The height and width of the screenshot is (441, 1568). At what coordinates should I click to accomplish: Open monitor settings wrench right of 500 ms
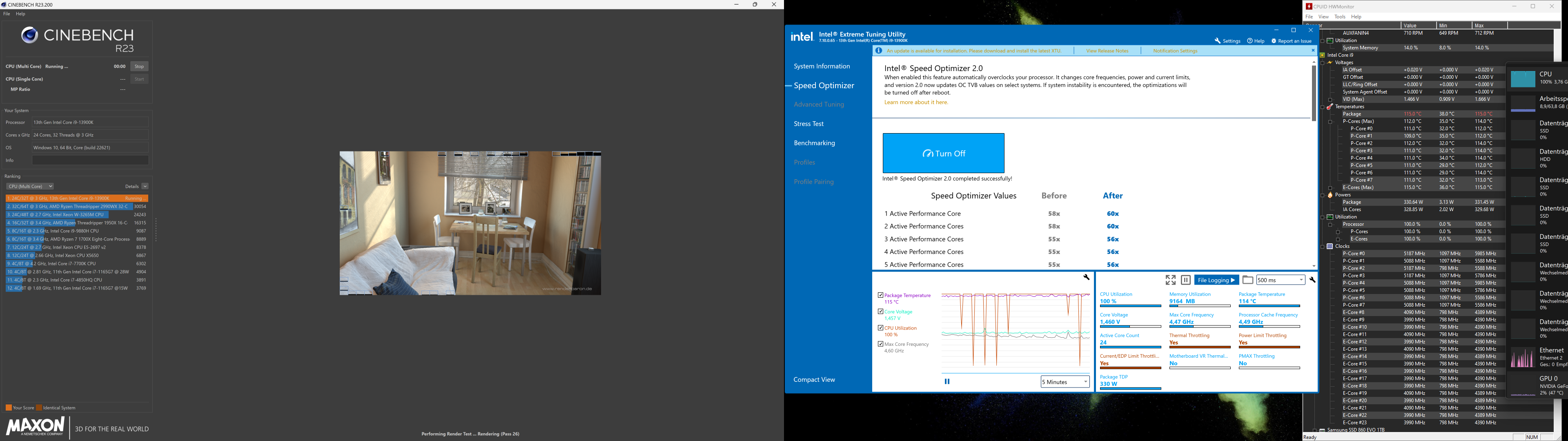coord(1312,280)
